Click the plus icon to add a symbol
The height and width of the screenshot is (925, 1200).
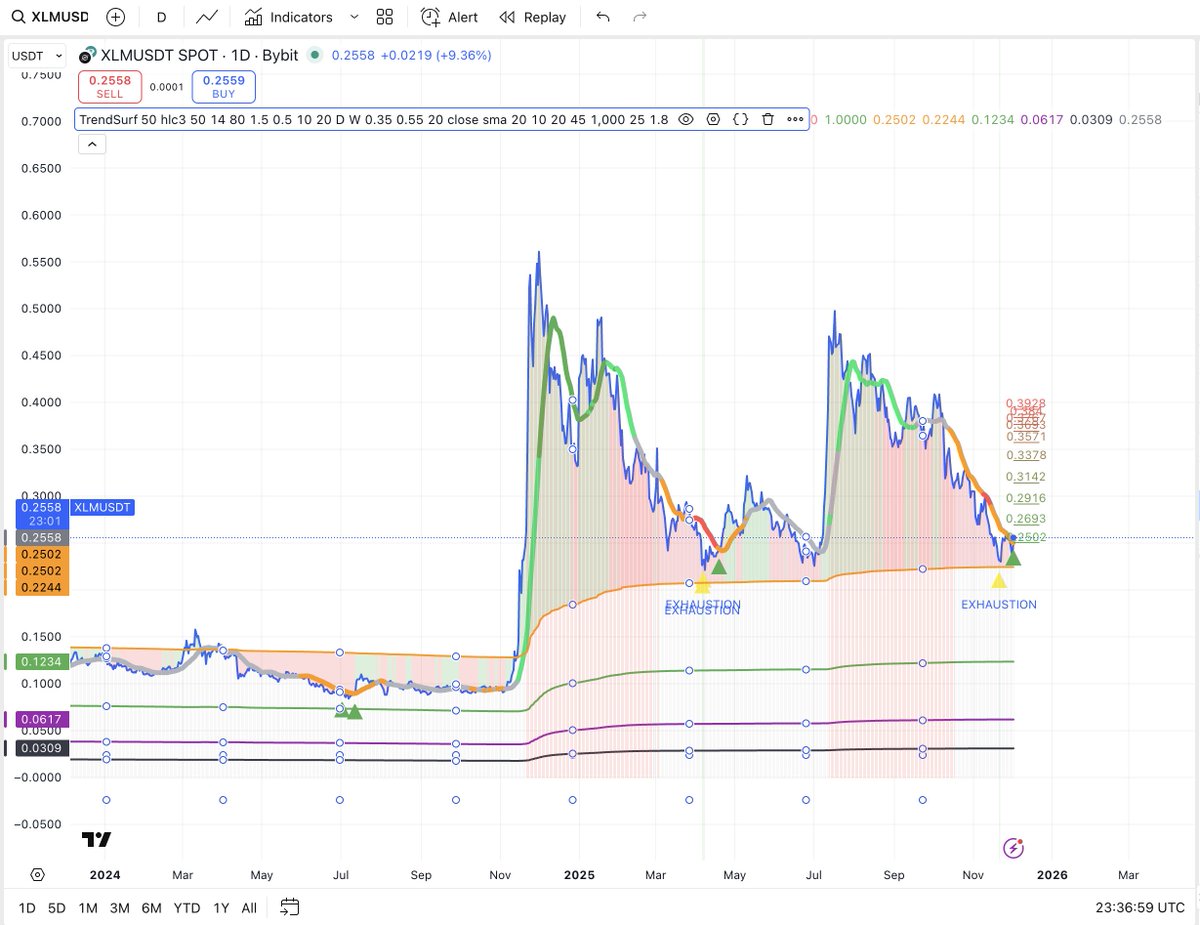[x=114, y=17]
